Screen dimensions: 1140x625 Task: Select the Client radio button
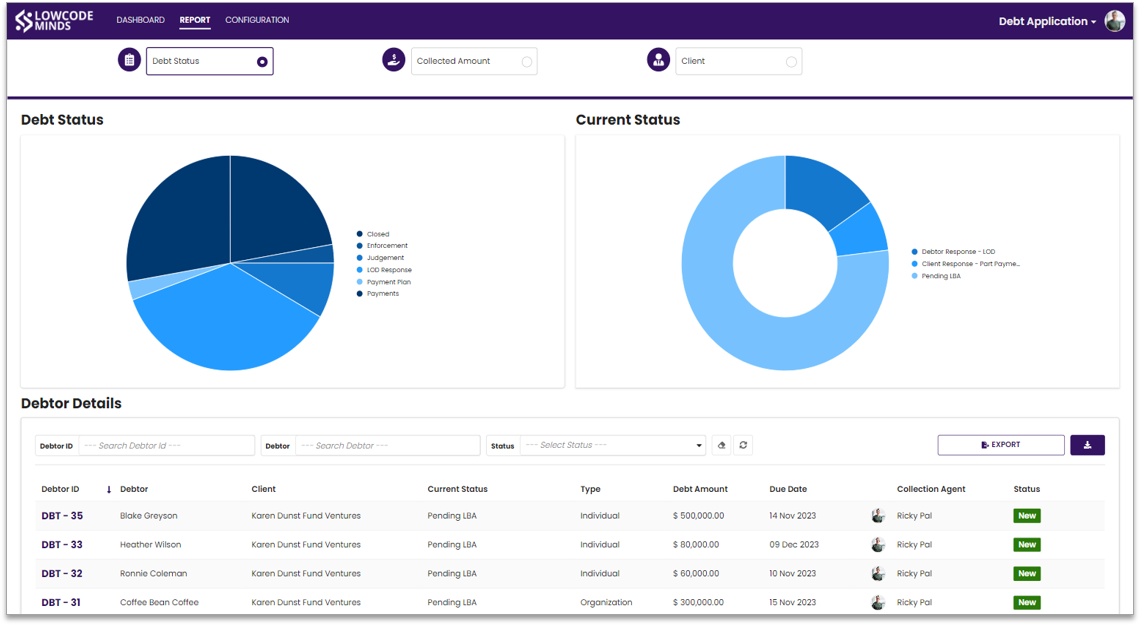791,62
